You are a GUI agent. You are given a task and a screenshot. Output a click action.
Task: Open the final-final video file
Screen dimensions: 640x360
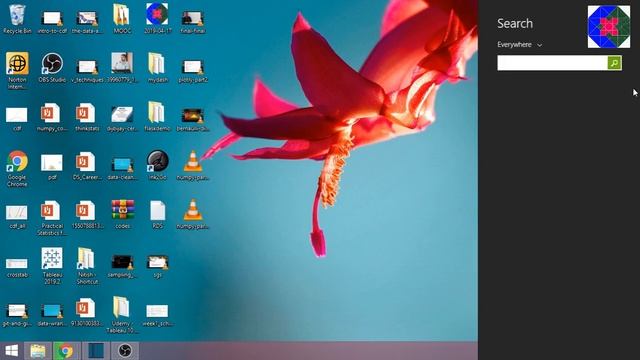192,22
